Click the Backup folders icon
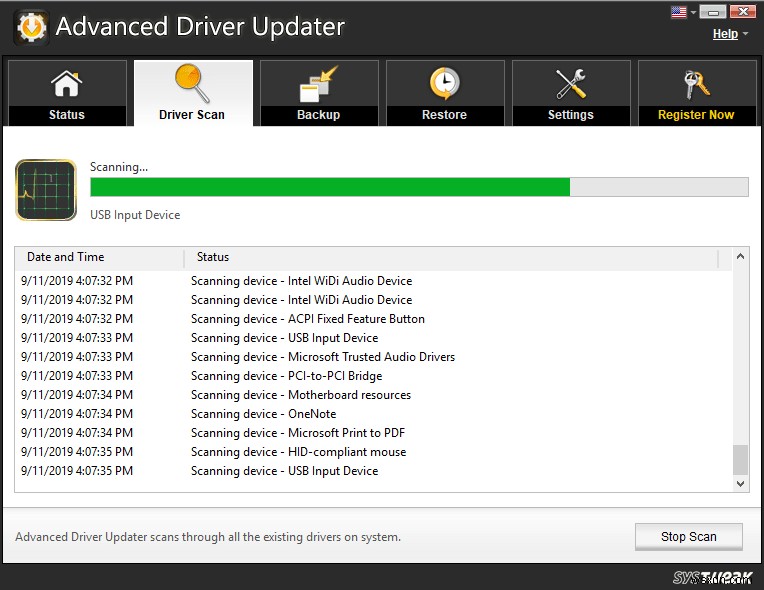 click(318, 84)
